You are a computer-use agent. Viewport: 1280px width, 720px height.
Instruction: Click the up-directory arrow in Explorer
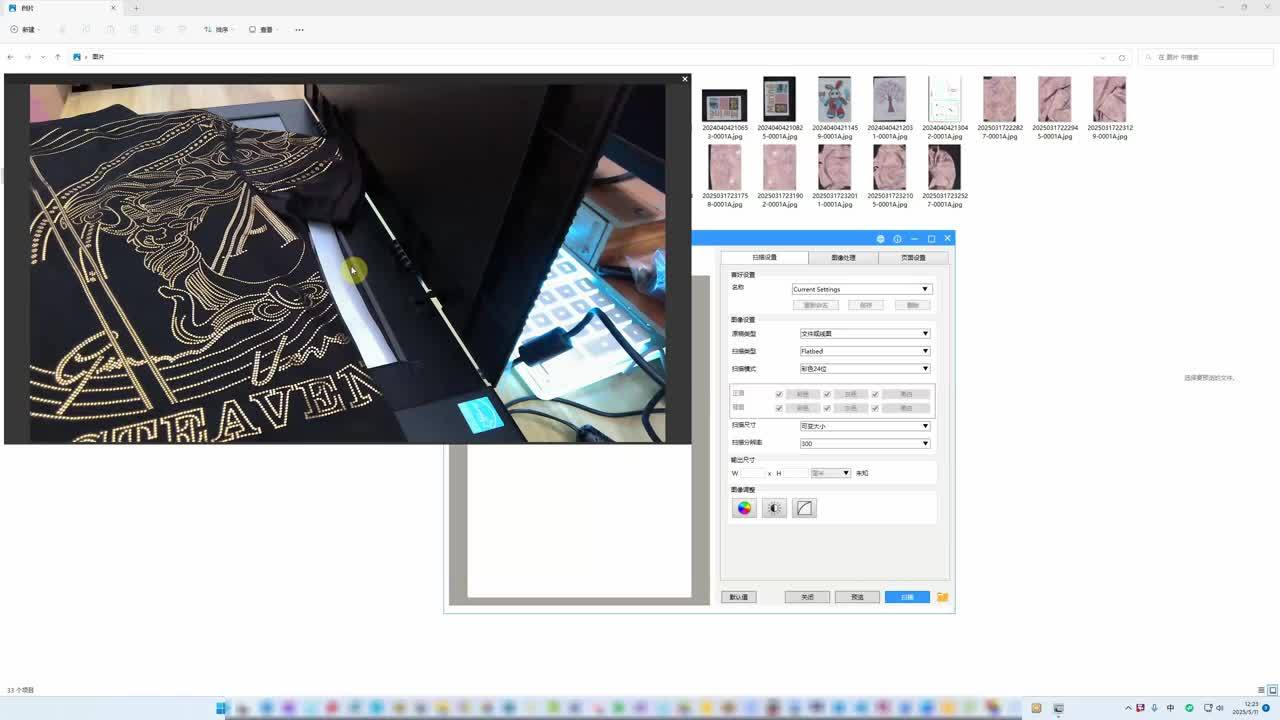coord(58,57)
